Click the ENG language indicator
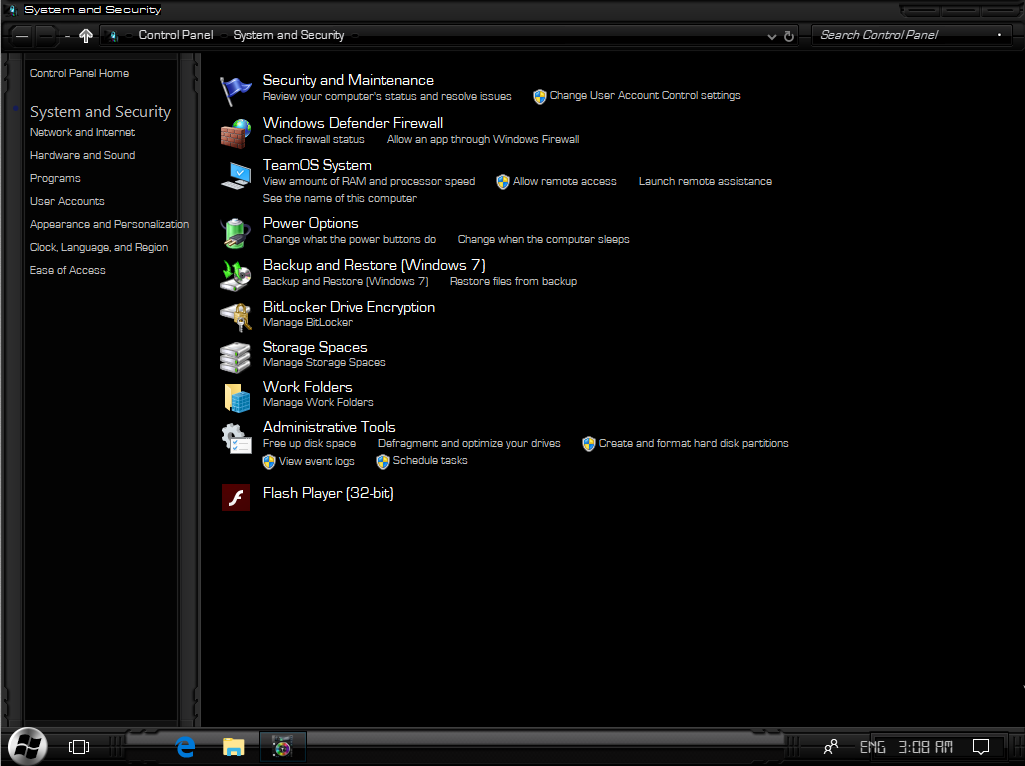 click(x=872, y=746)
